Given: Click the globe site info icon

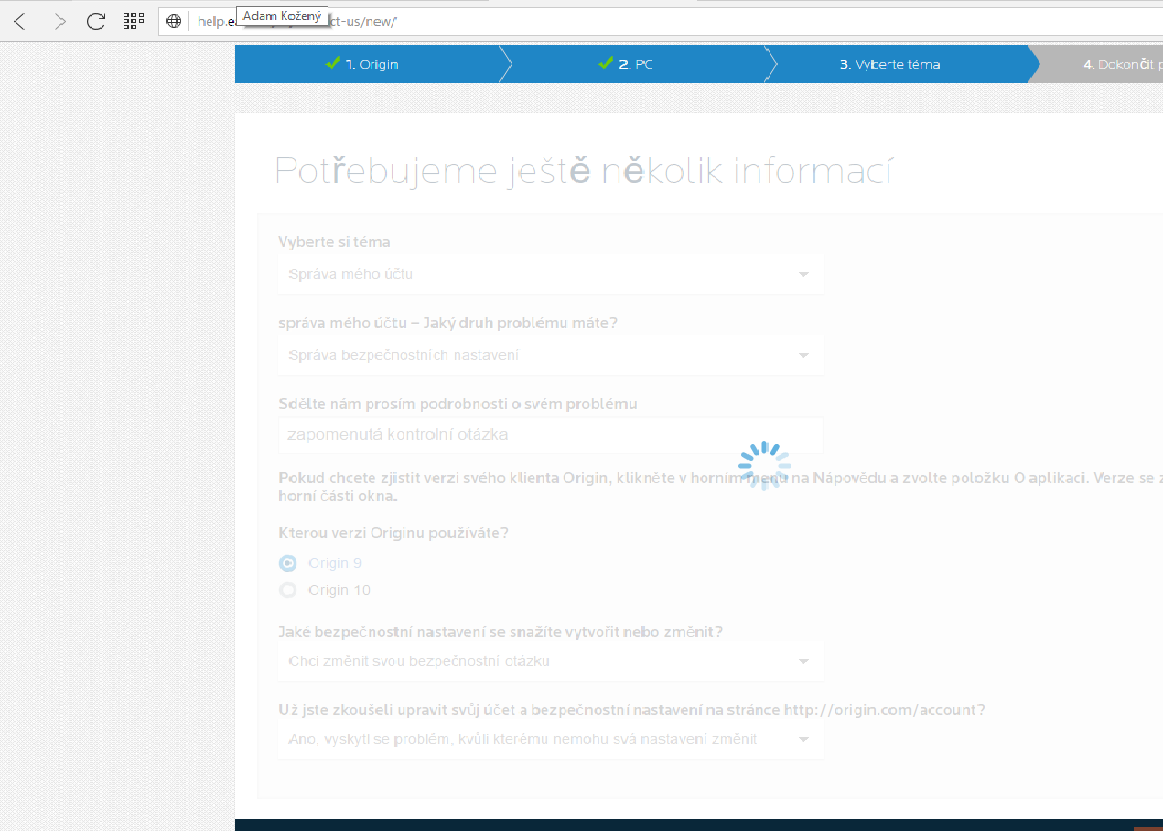Looking at the screenshot, I should pos(174,21).
